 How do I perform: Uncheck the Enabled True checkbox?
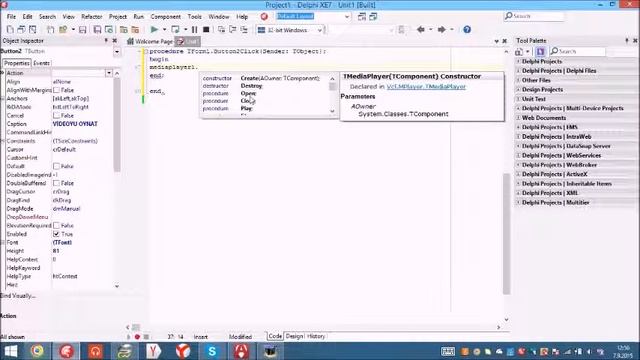tap(56, 234)
